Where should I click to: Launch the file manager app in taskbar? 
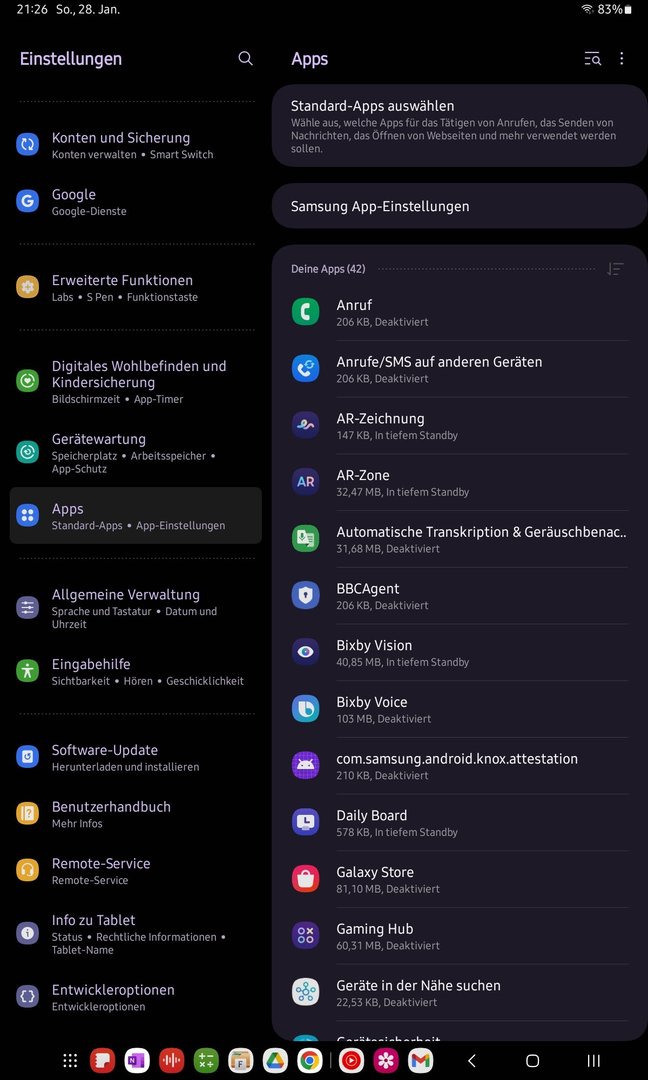[x=241, y=1060]
